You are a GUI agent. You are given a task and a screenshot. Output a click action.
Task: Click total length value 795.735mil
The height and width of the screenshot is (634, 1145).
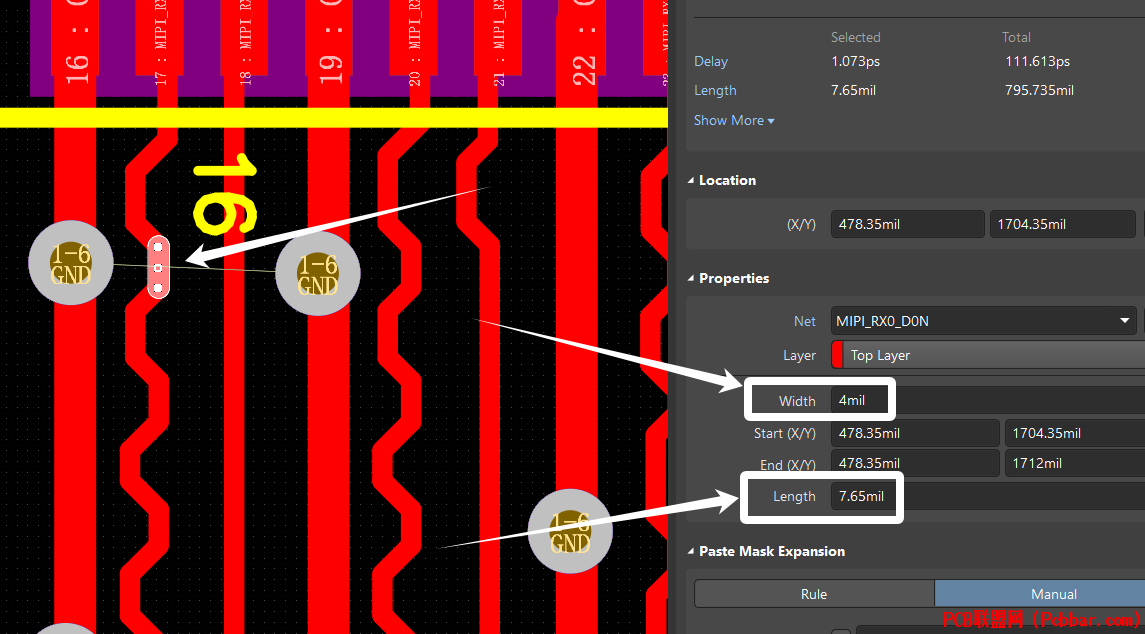[x=1040, y=91]
